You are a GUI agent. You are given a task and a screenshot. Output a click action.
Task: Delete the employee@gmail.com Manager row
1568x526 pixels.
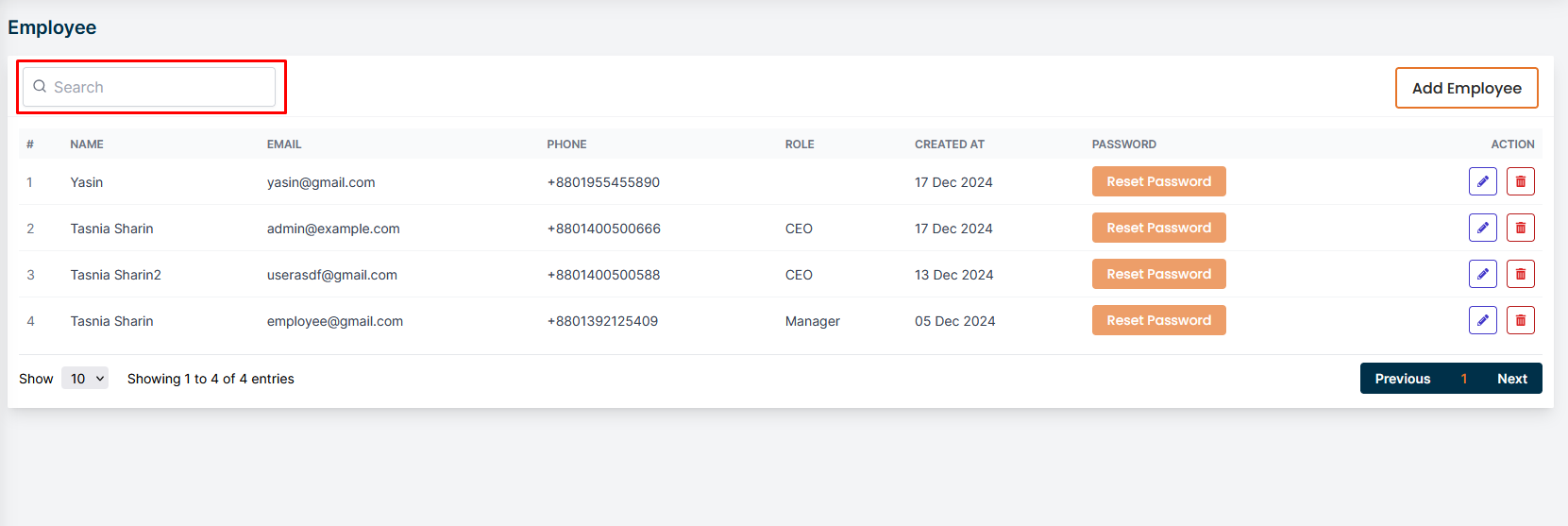point(1520,320)
